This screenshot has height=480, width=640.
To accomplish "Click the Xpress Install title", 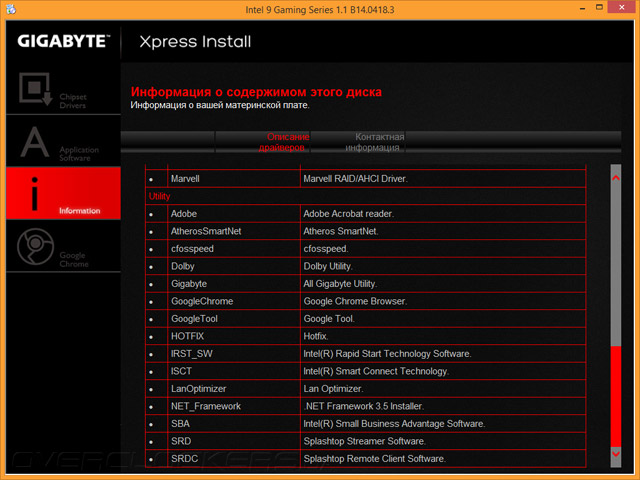I will tap(195, 42).
